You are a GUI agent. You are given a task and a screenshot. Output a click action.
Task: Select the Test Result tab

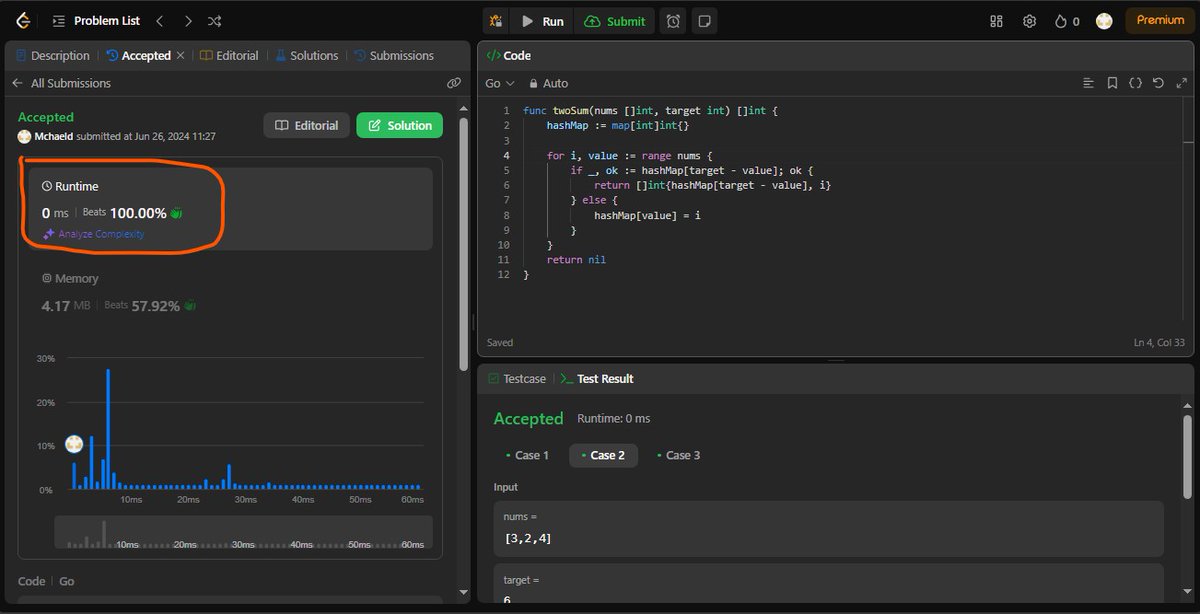597,379
